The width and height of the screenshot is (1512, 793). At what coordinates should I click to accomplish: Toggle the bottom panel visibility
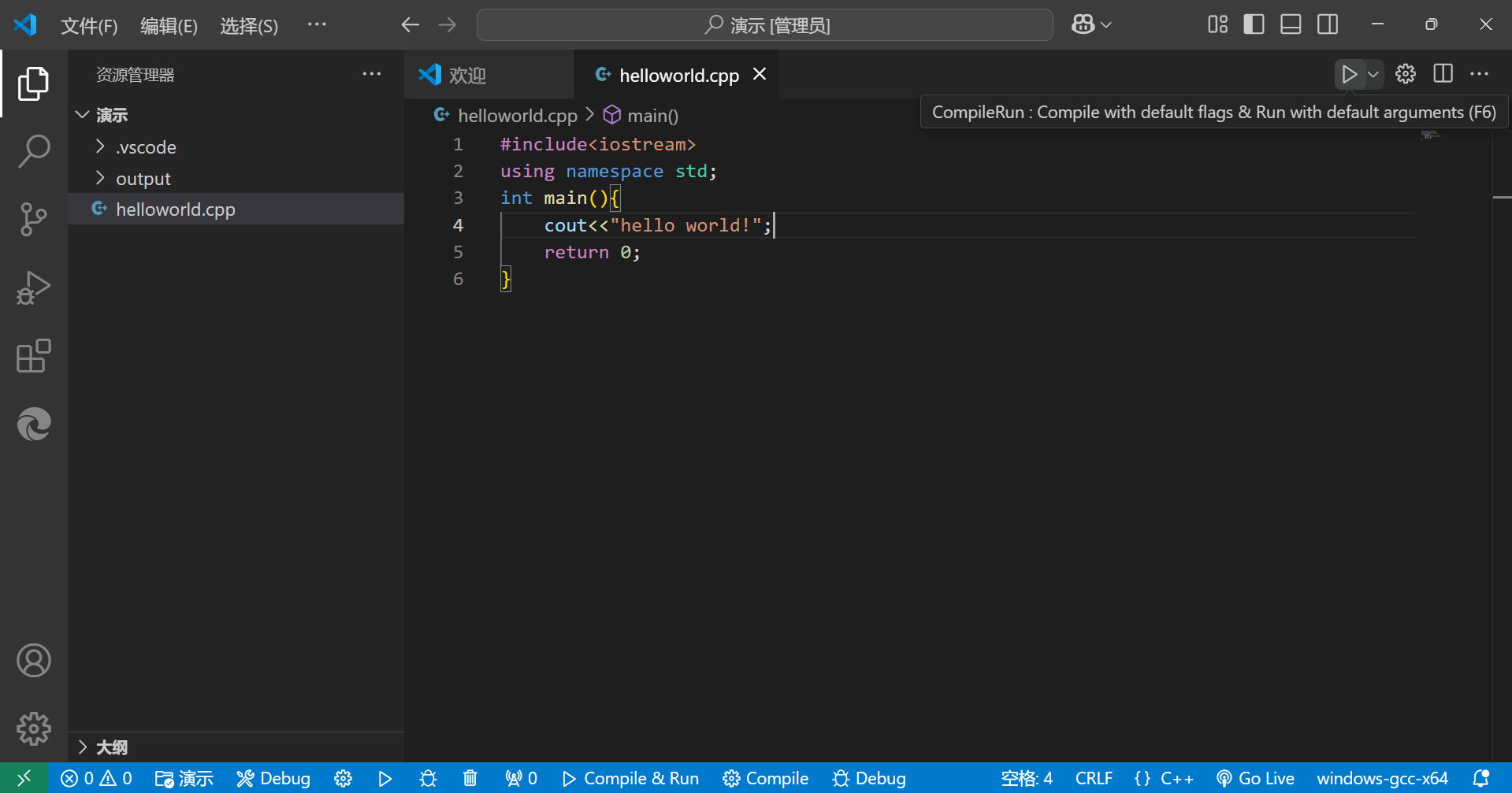(x=1290, y=24)
